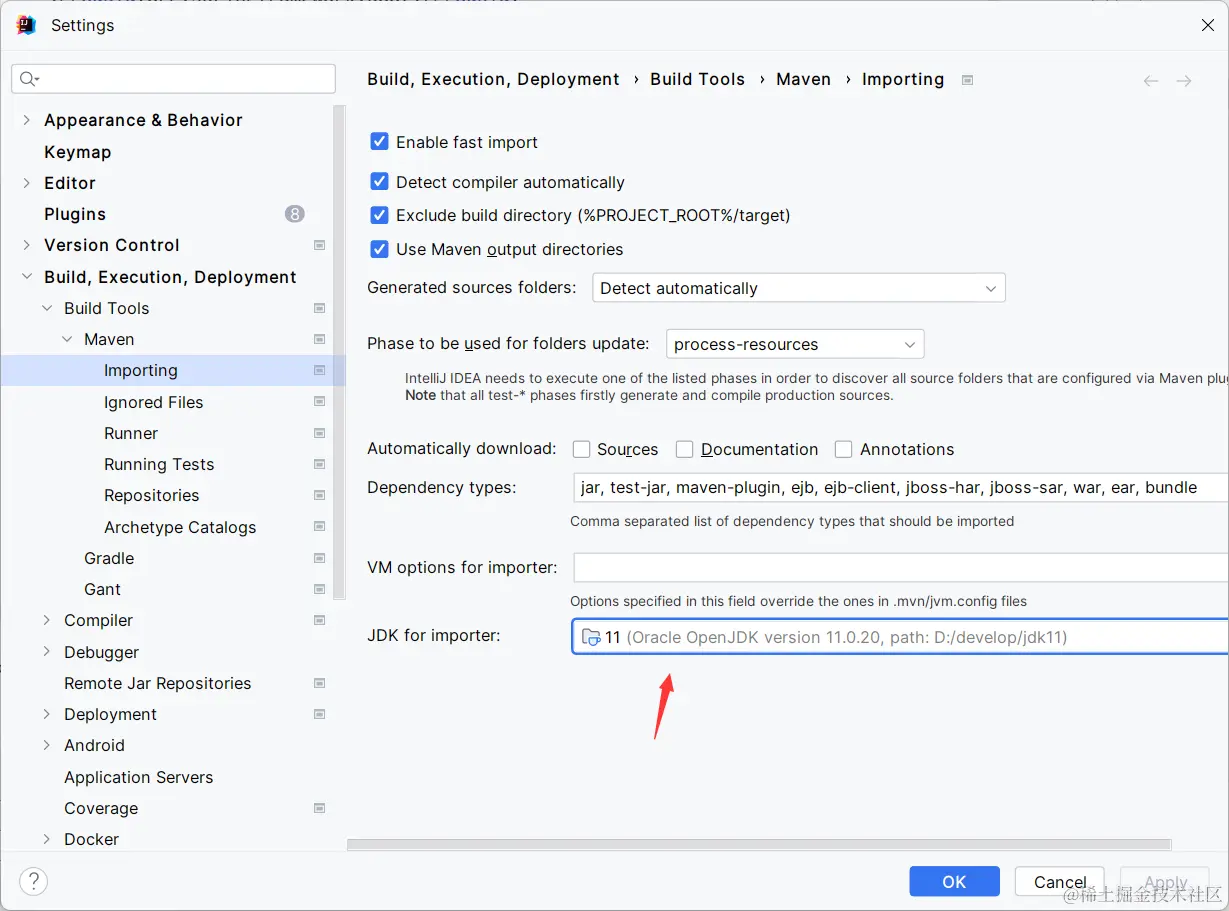Open Keymap settings page
Screen dimensions: 1229x911
78,152
